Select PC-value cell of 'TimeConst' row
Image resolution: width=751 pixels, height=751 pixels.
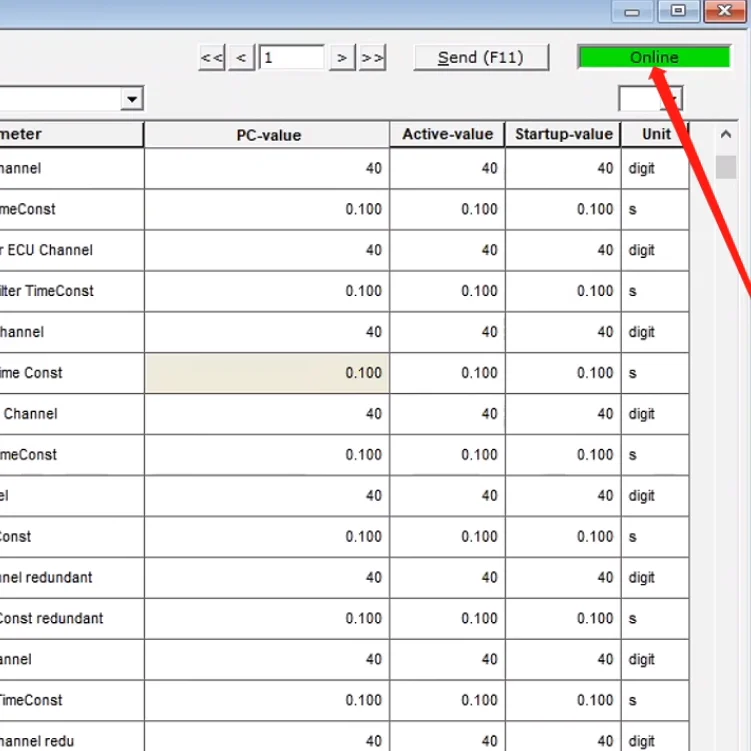tap(267, 701)
